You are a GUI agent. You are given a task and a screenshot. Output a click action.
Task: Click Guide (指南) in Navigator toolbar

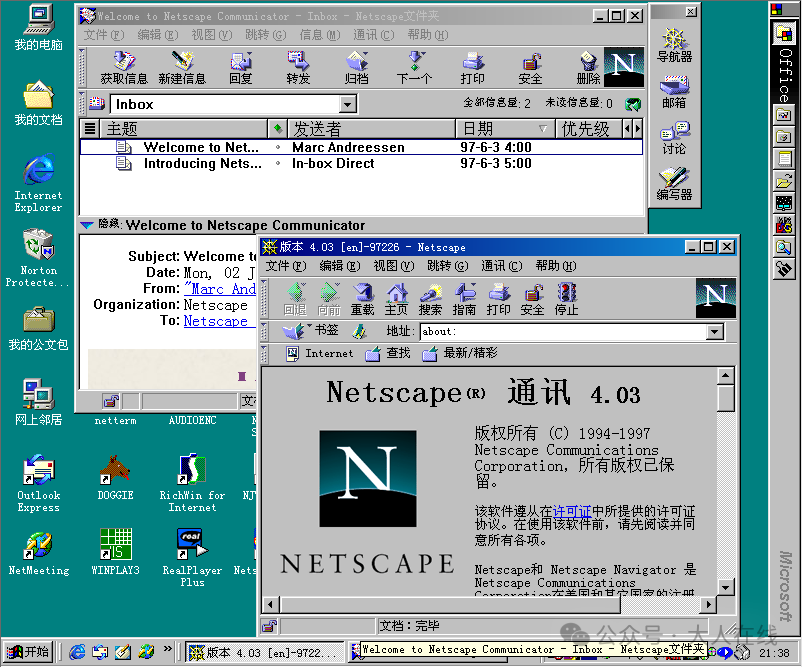(x=464, y=299)
